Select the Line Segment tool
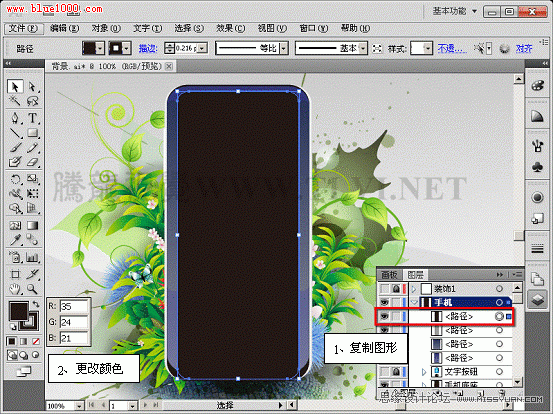Screen dimensions: 553x414 point(15,133)
